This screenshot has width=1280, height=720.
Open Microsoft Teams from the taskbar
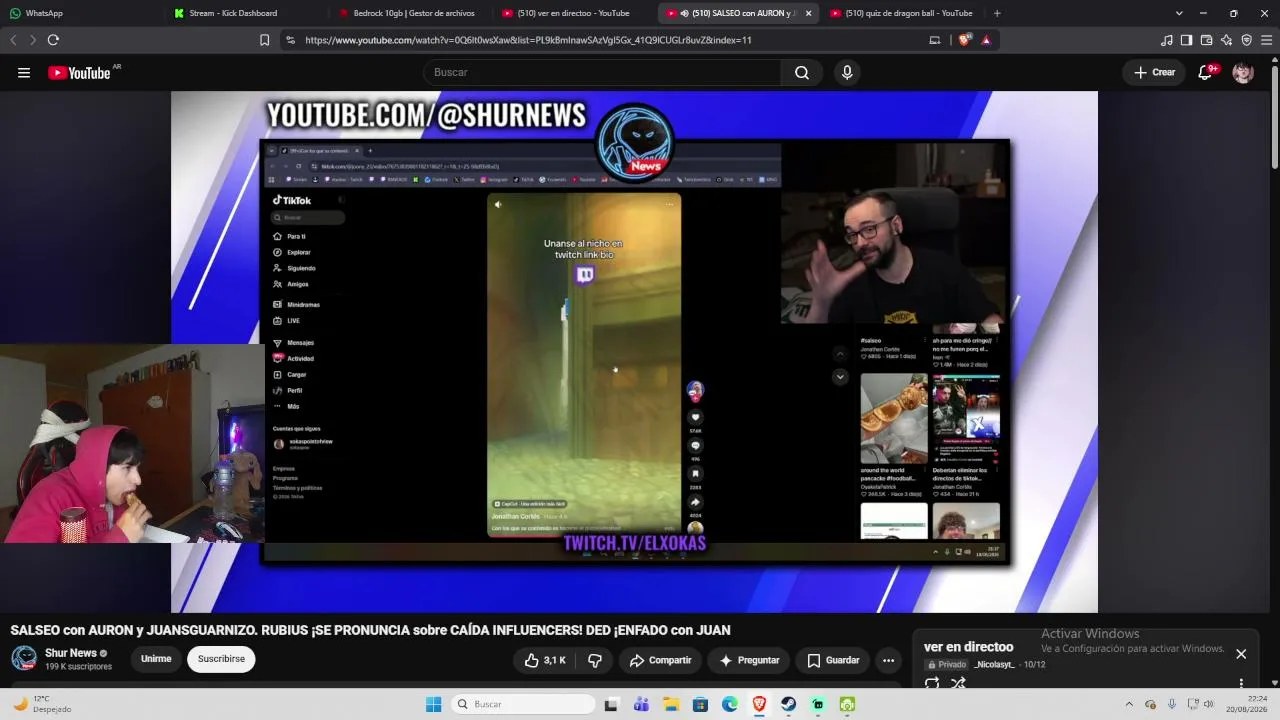pos(641,704)
